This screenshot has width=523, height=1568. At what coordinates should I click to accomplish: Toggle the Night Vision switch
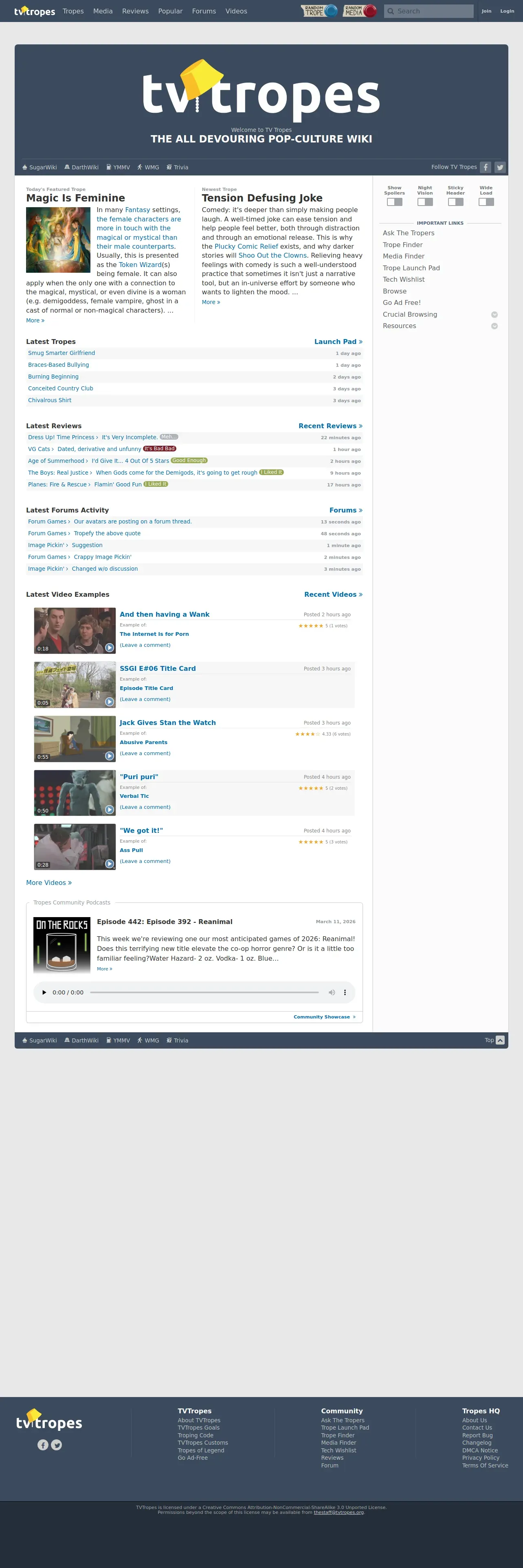425,202
